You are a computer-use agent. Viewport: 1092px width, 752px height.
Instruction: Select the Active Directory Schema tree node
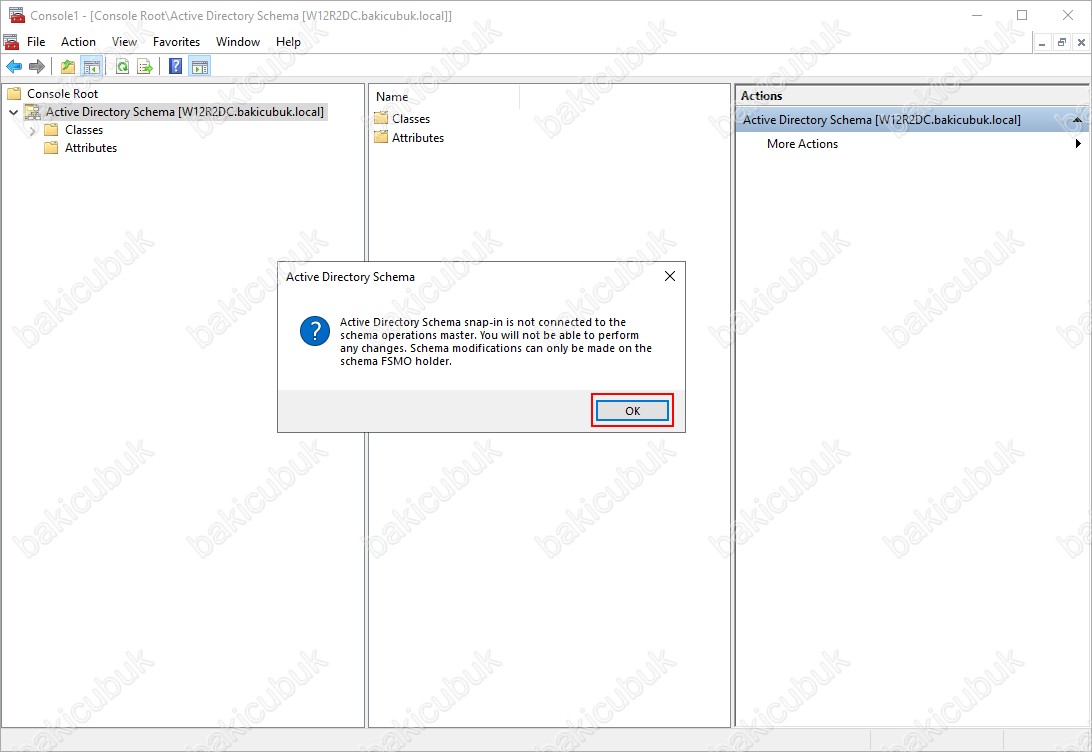tap(185, 111)
